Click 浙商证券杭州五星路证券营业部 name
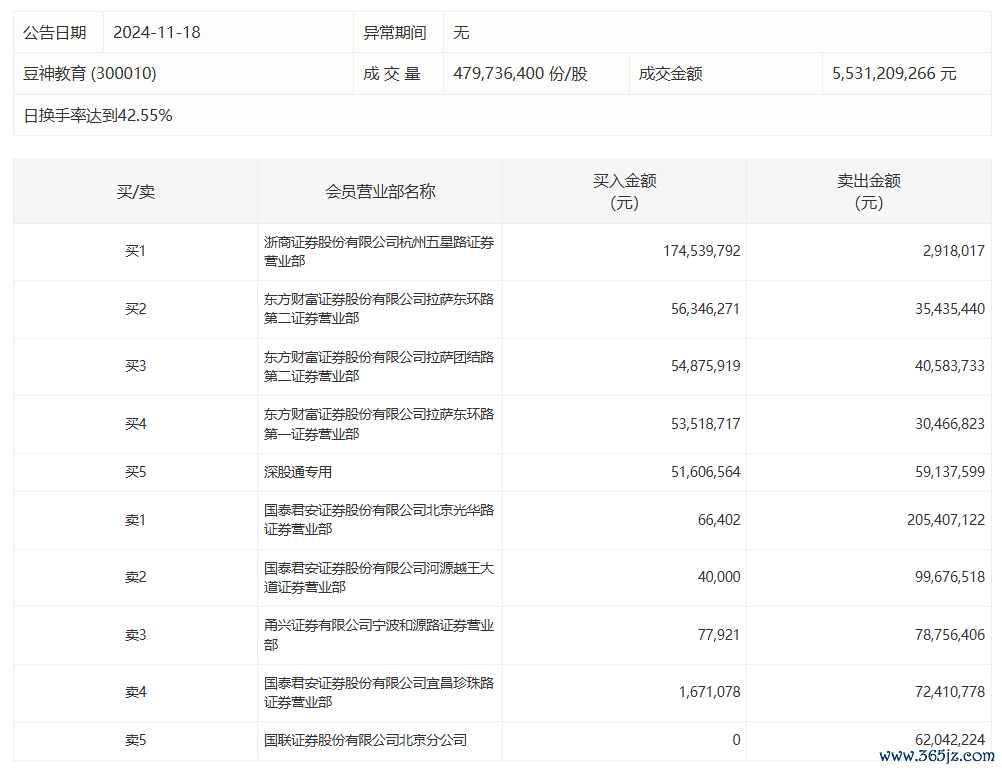This screenshot has height=771, width=1002. click(379, 252)
